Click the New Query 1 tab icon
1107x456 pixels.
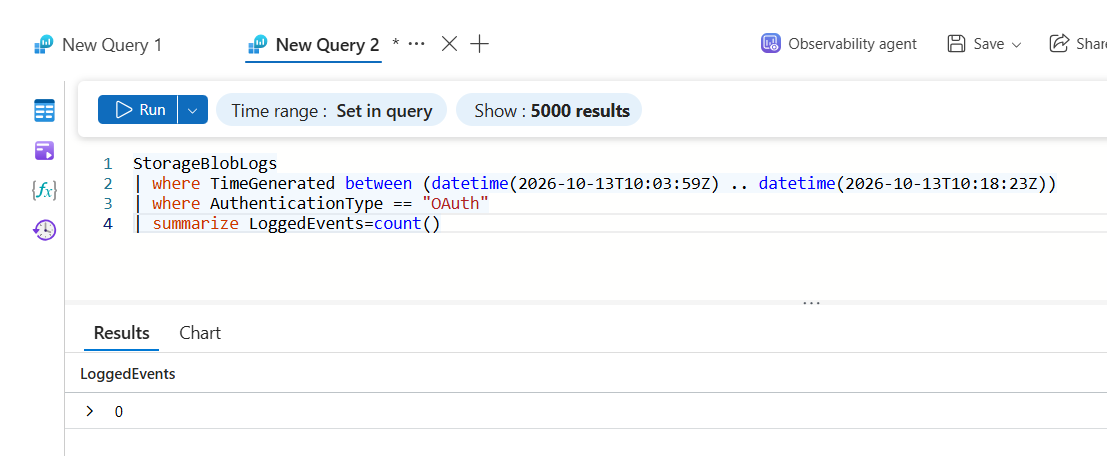point(44,45)
